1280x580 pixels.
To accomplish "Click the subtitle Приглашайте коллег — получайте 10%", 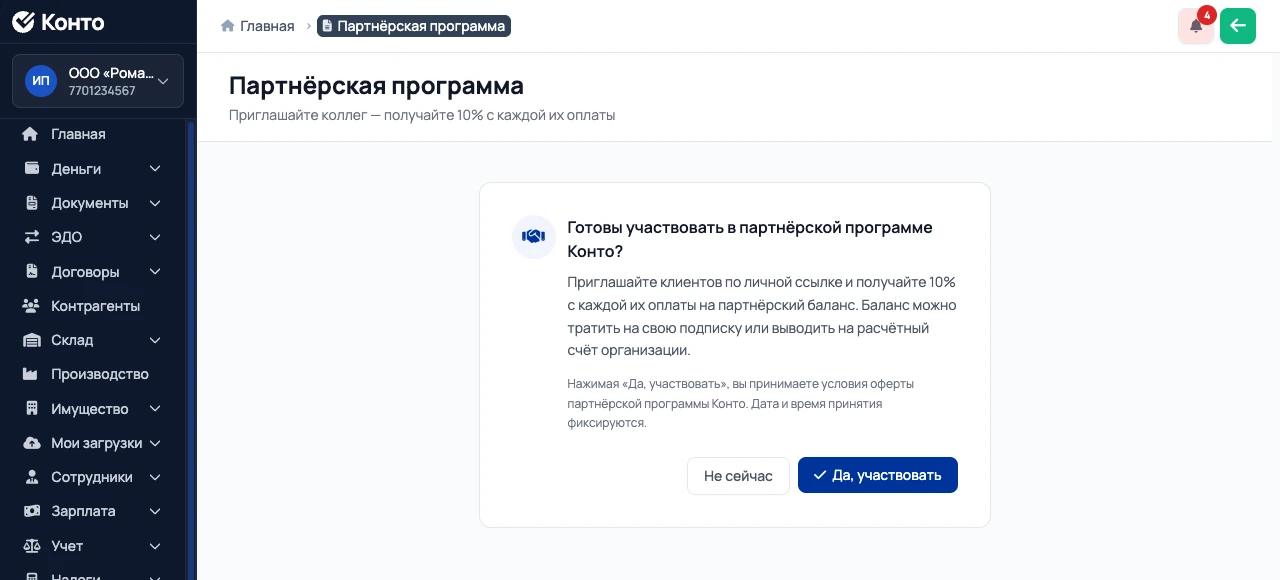I will [x=422, y=115].
